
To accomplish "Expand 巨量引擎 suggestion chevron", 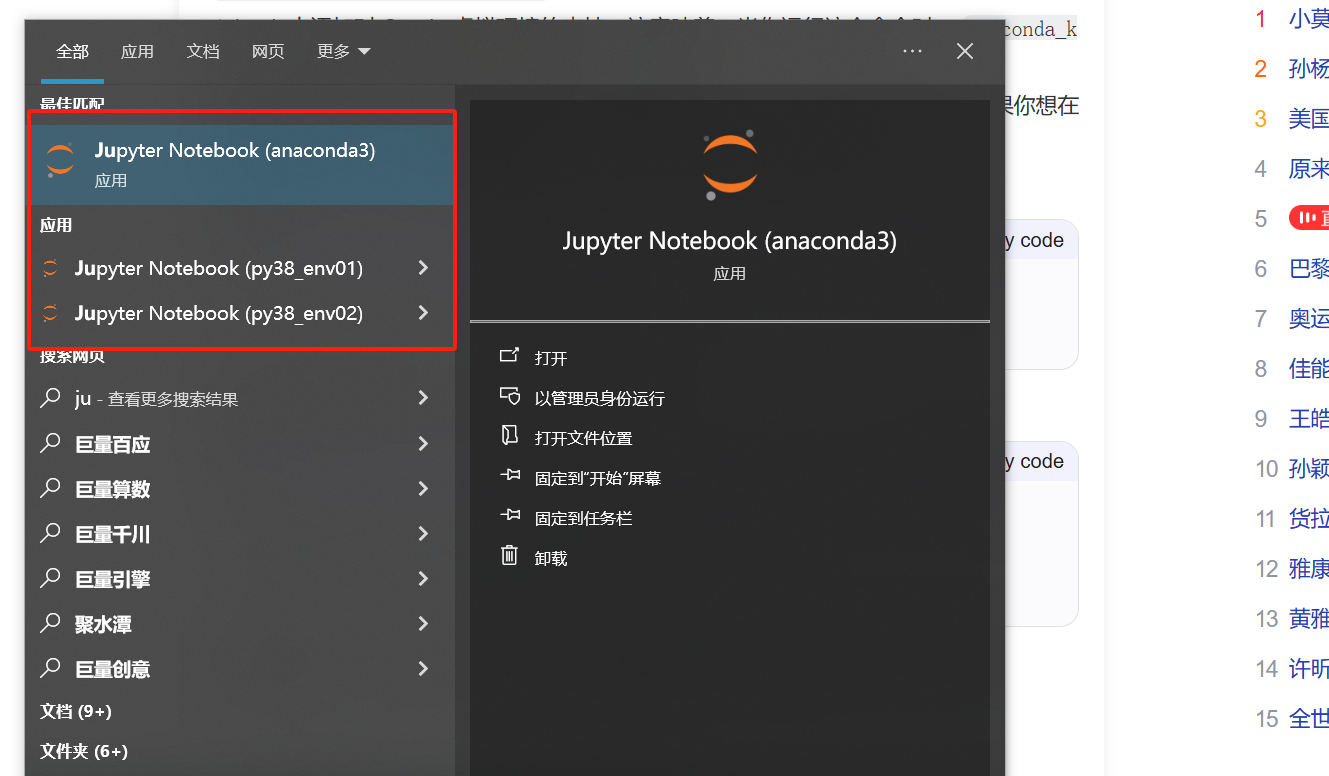I will pos(424,578).
